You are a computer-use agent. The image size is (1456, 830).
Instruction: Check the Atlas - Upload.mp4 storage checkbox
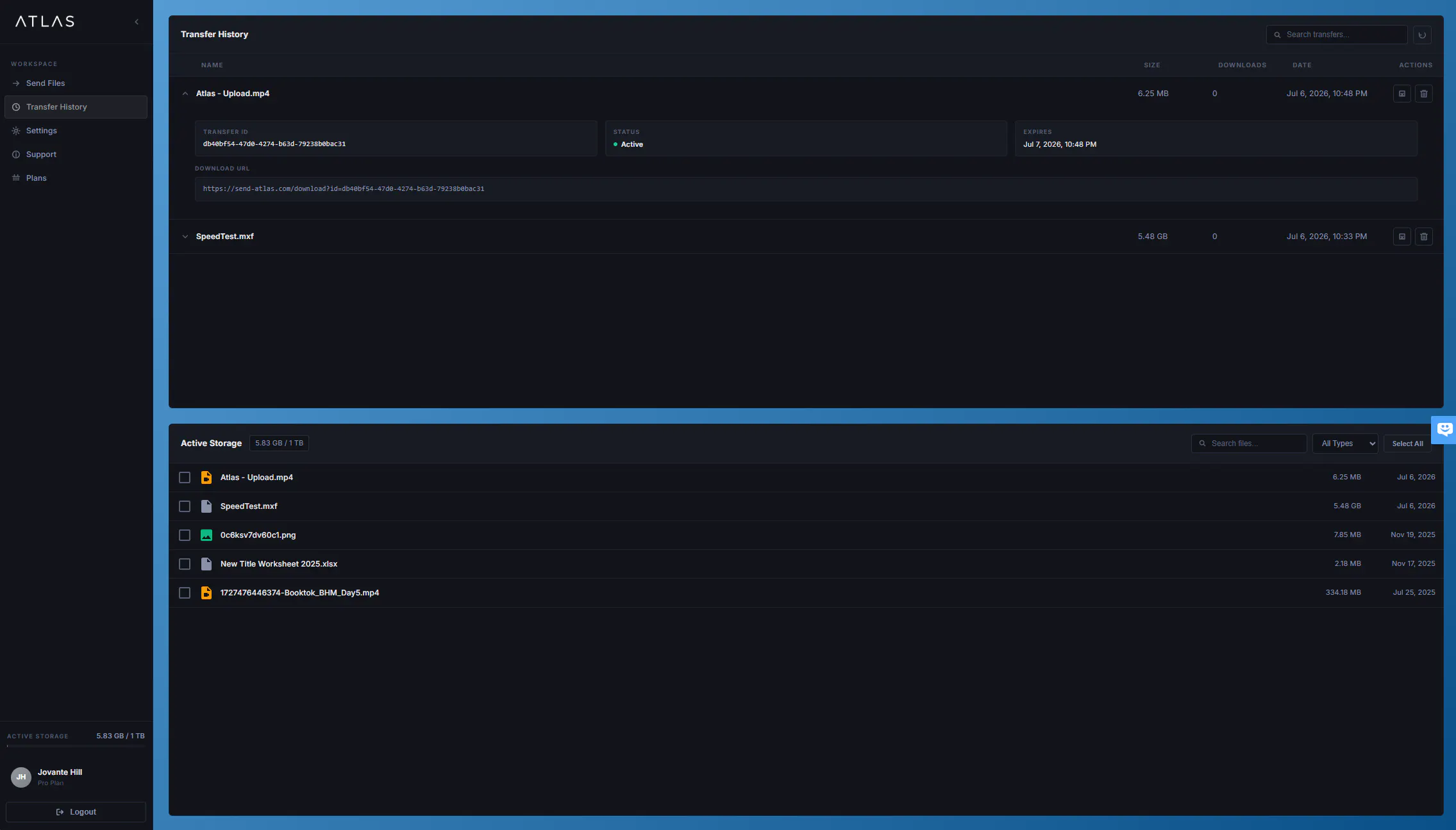185,477
